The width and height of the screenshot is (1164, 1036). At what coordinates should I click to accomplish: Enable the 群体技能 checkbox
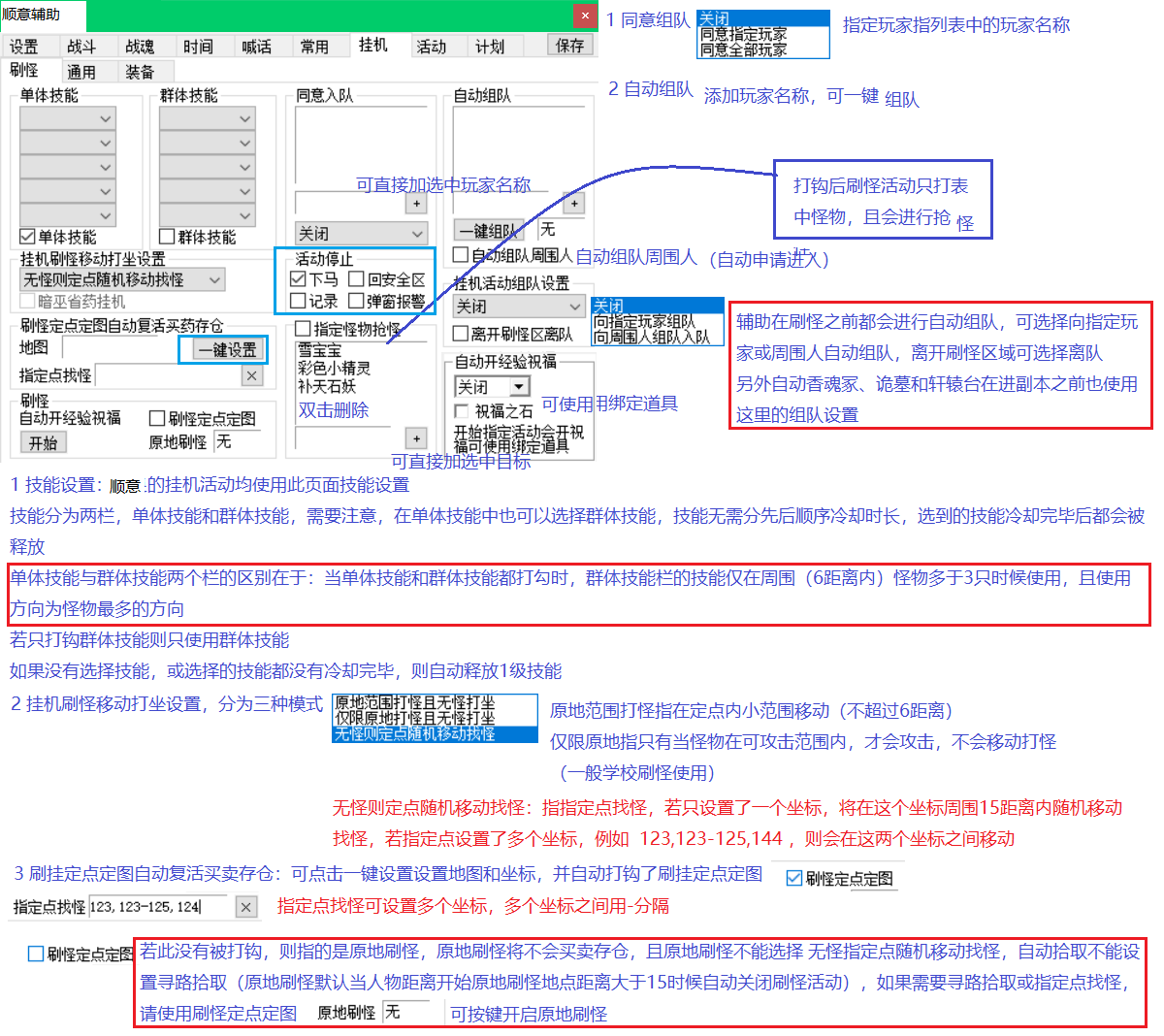(x=167, y=237)
